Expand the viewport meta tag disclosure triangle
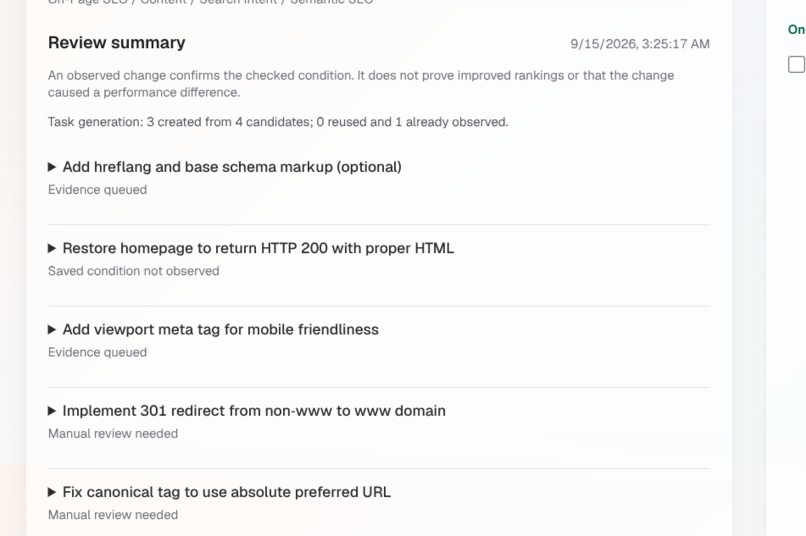 51,329
